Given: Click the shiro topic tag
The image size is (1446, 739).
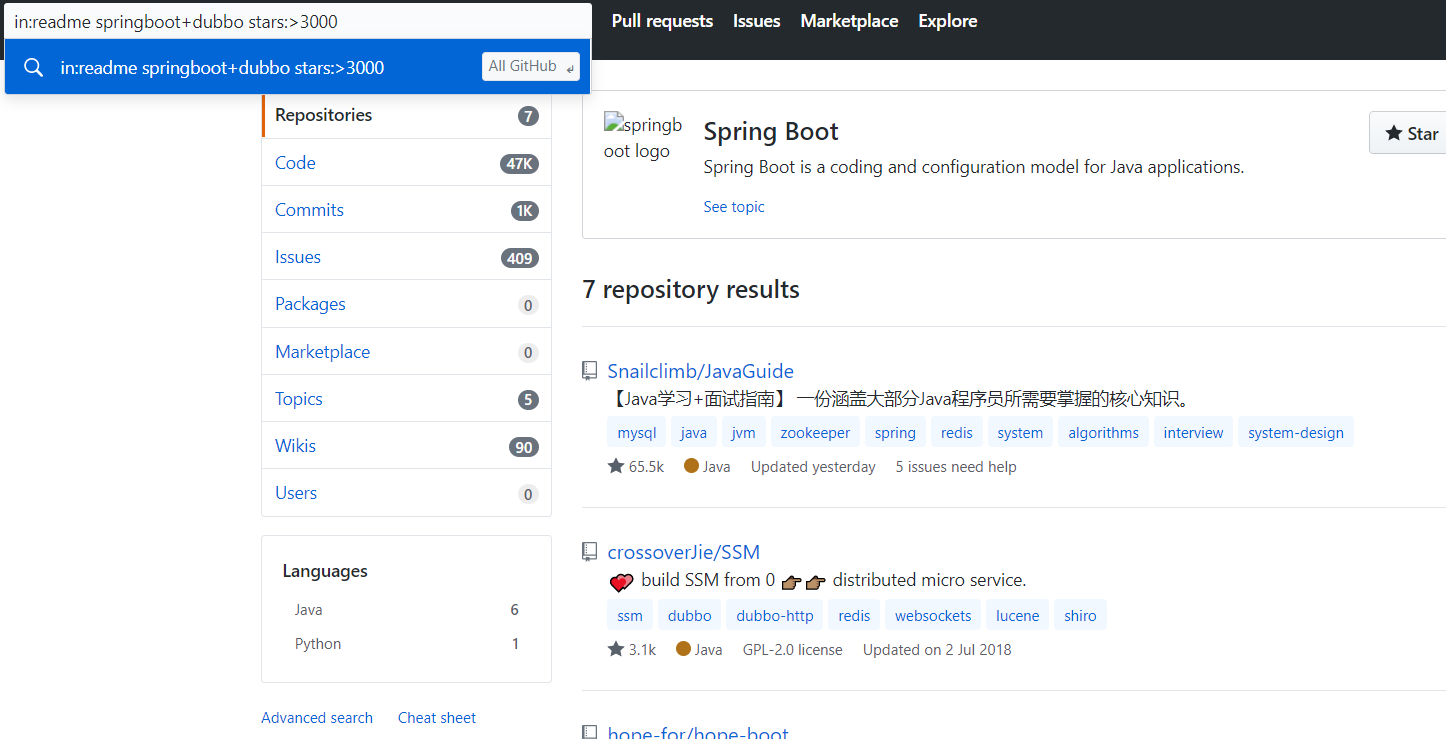Looking at the screenshot, I should [1080, 616].
